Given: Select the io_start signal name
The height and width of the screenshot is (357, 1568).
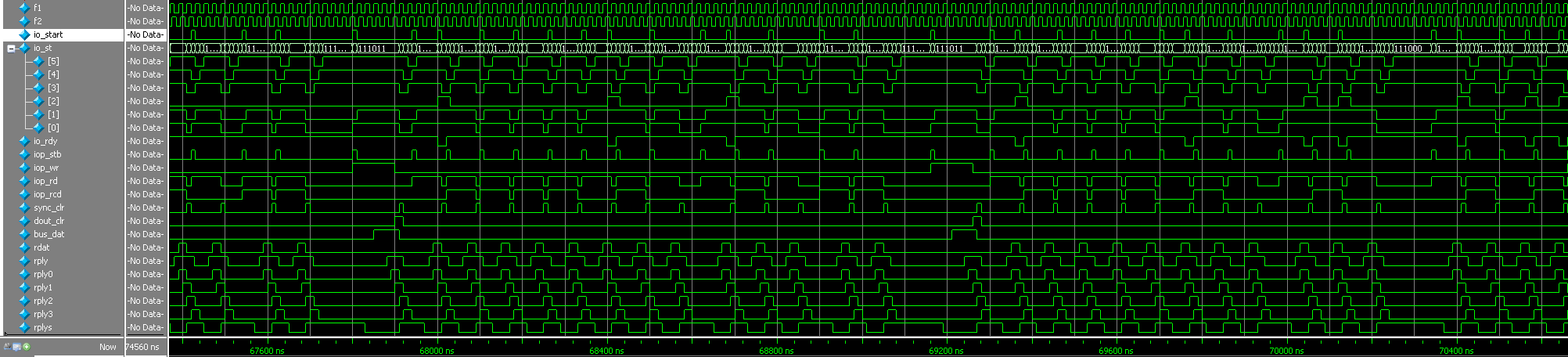Looking at the screenshot, I should click(48, 34).
